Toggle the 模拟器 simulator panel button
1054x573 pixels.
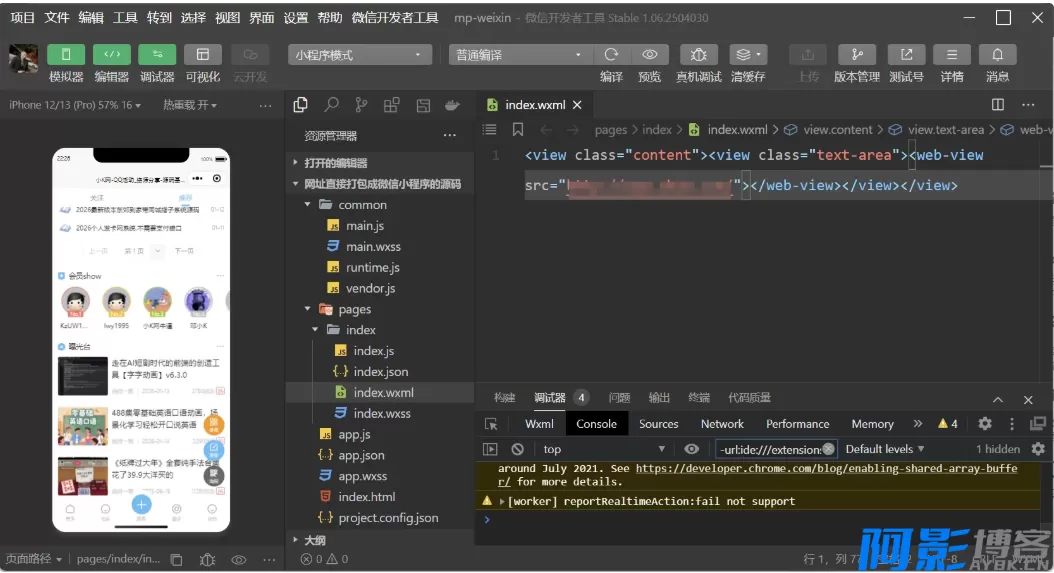pos(66,55)
